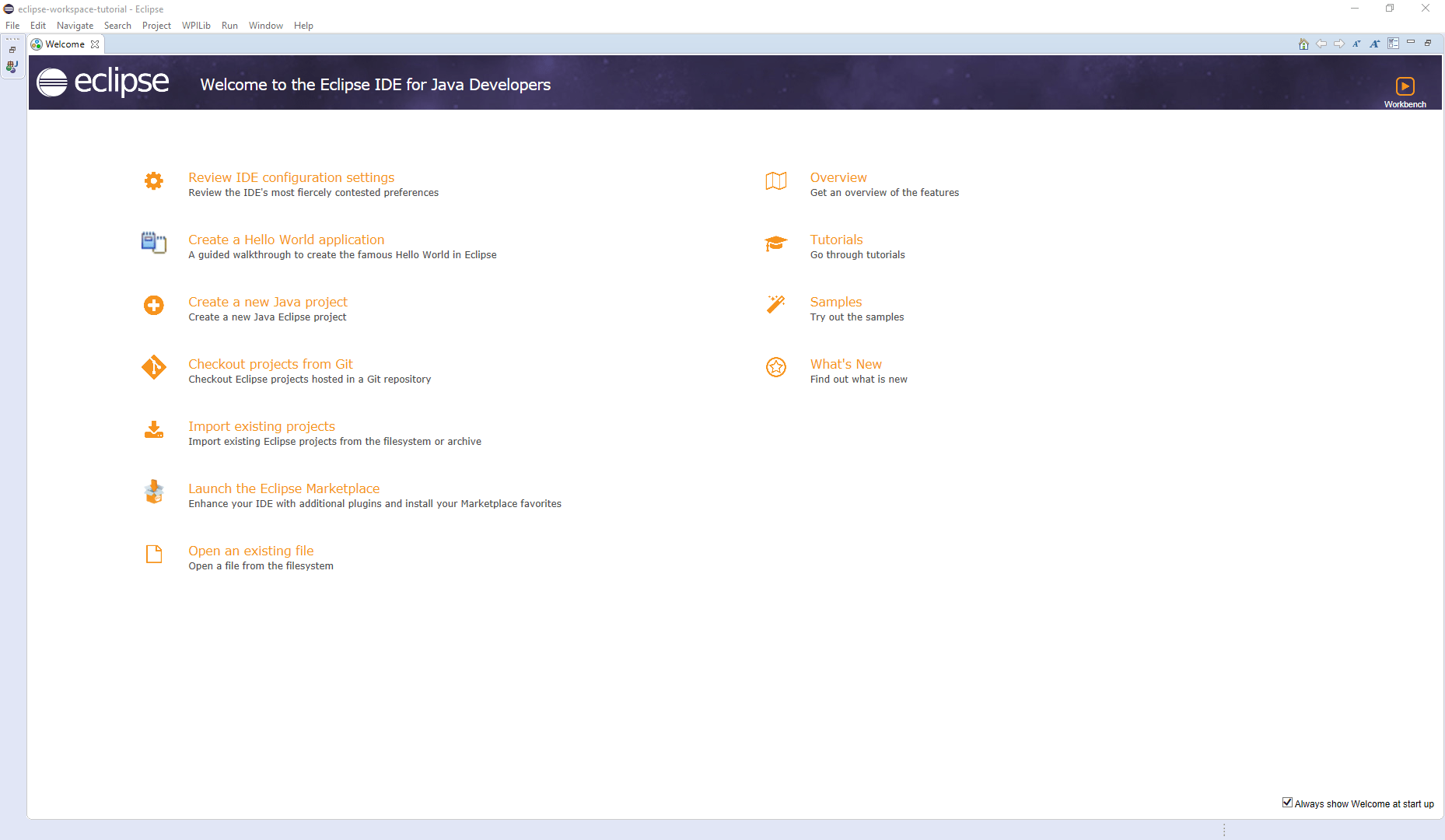Navigate forward using the forward arrow icon
Screen dimensions: 1445x840
(x=1338, y=44)
